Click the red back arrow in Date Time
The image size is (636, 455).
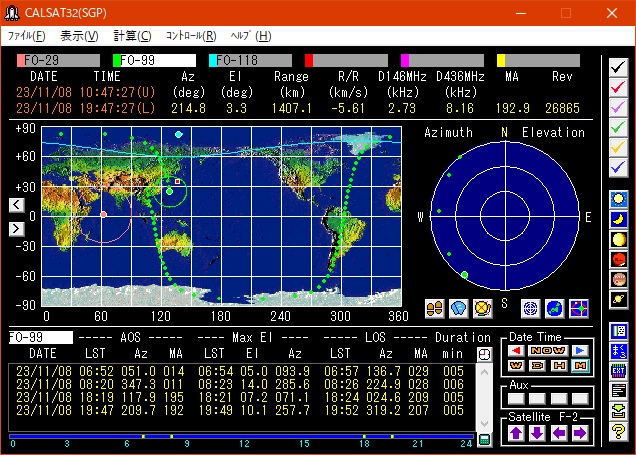pyautogui.click(x=516, y=350)
